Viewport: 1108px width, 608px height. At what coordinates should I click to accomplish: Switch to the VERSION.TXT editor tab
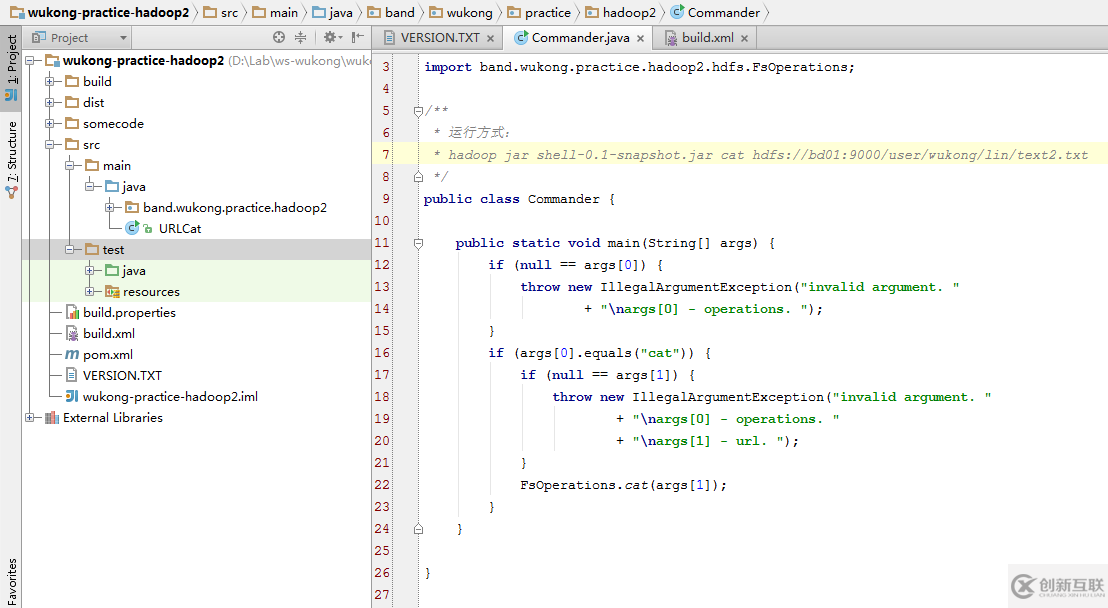(x=439, y=38)
